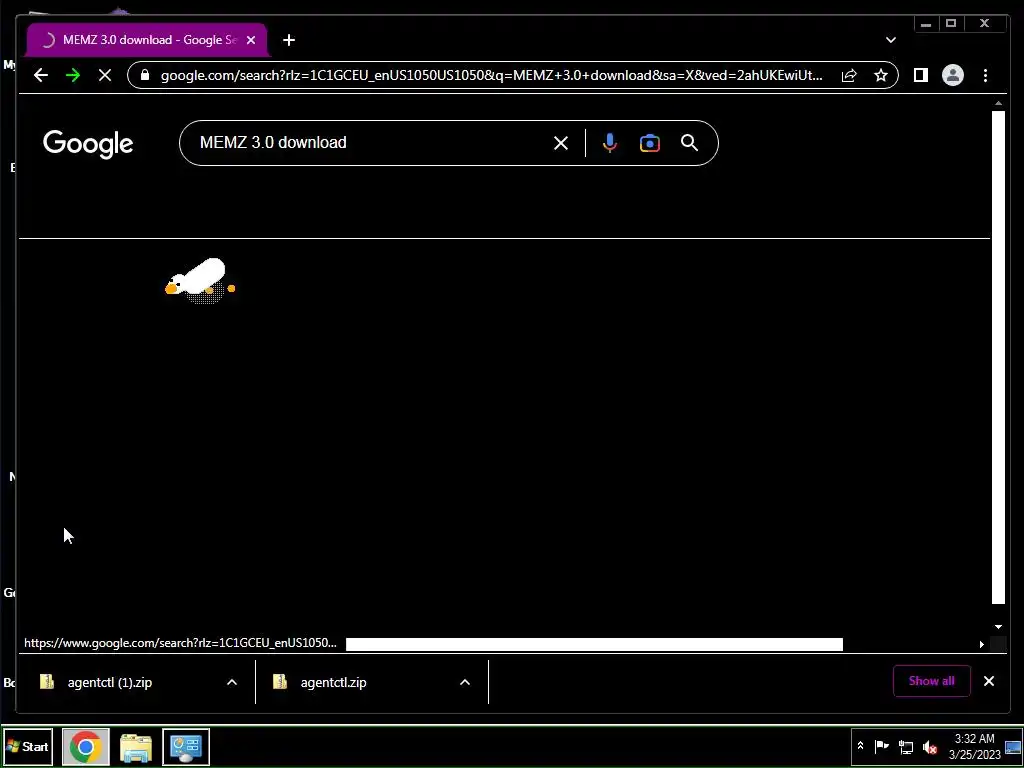Go back with the browser back arrow
1024x768 pixels.
click(x=40, y=75)
